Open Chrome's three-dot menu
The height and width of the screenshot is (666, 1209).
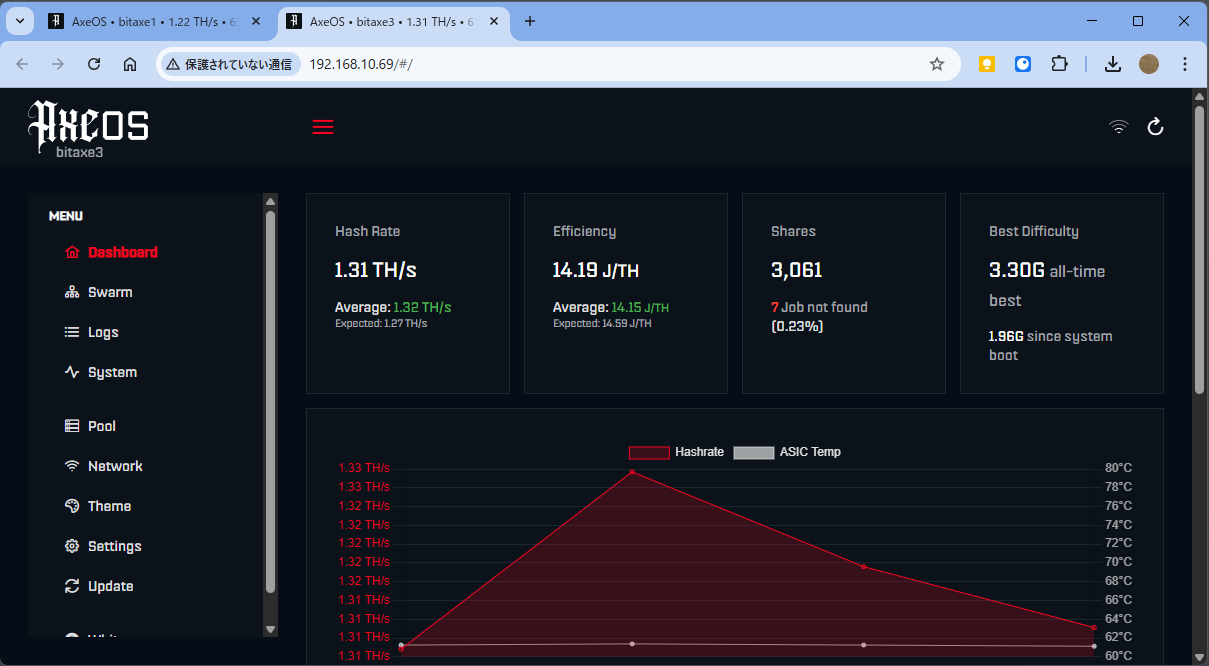pos(1185,64)
